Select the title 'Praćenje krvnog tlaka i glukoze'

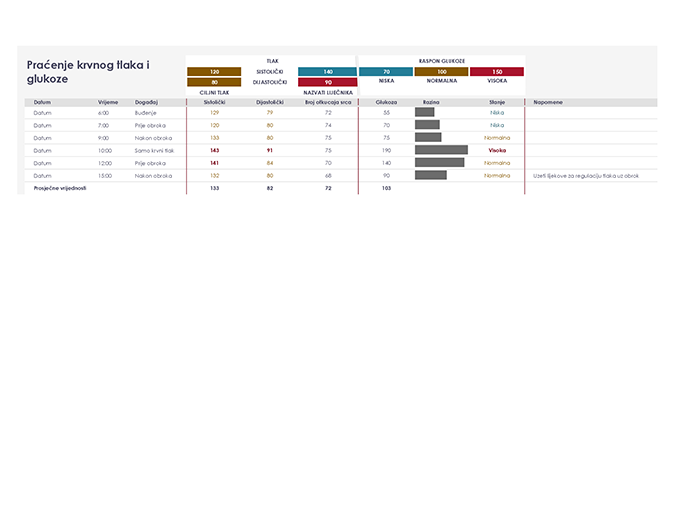(88, 72)
